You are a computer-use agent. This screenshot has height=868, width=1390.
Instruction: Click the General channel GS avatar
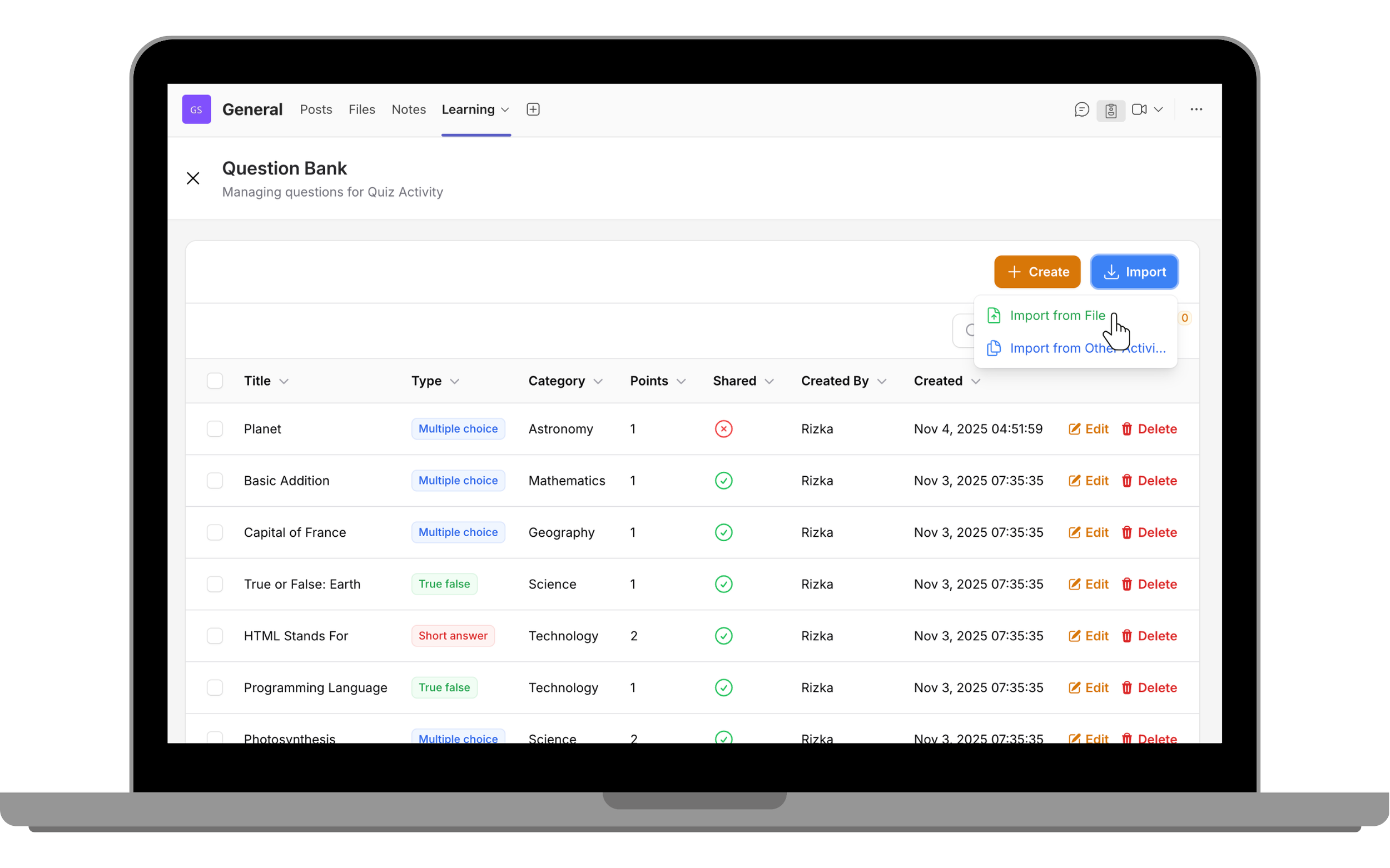196,109
